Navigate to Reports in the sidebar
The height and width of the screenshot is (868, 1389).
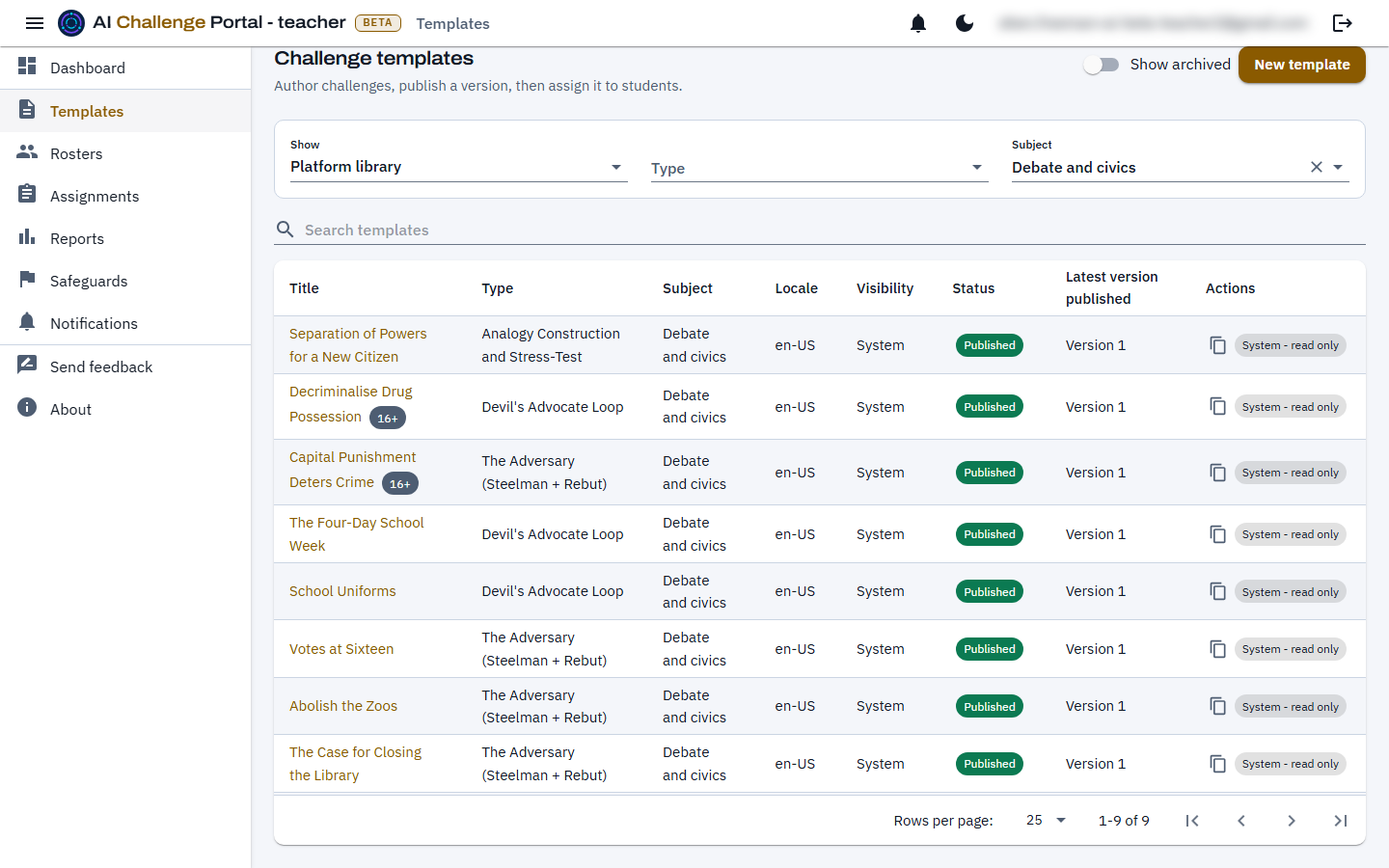[x=125, y=238]
